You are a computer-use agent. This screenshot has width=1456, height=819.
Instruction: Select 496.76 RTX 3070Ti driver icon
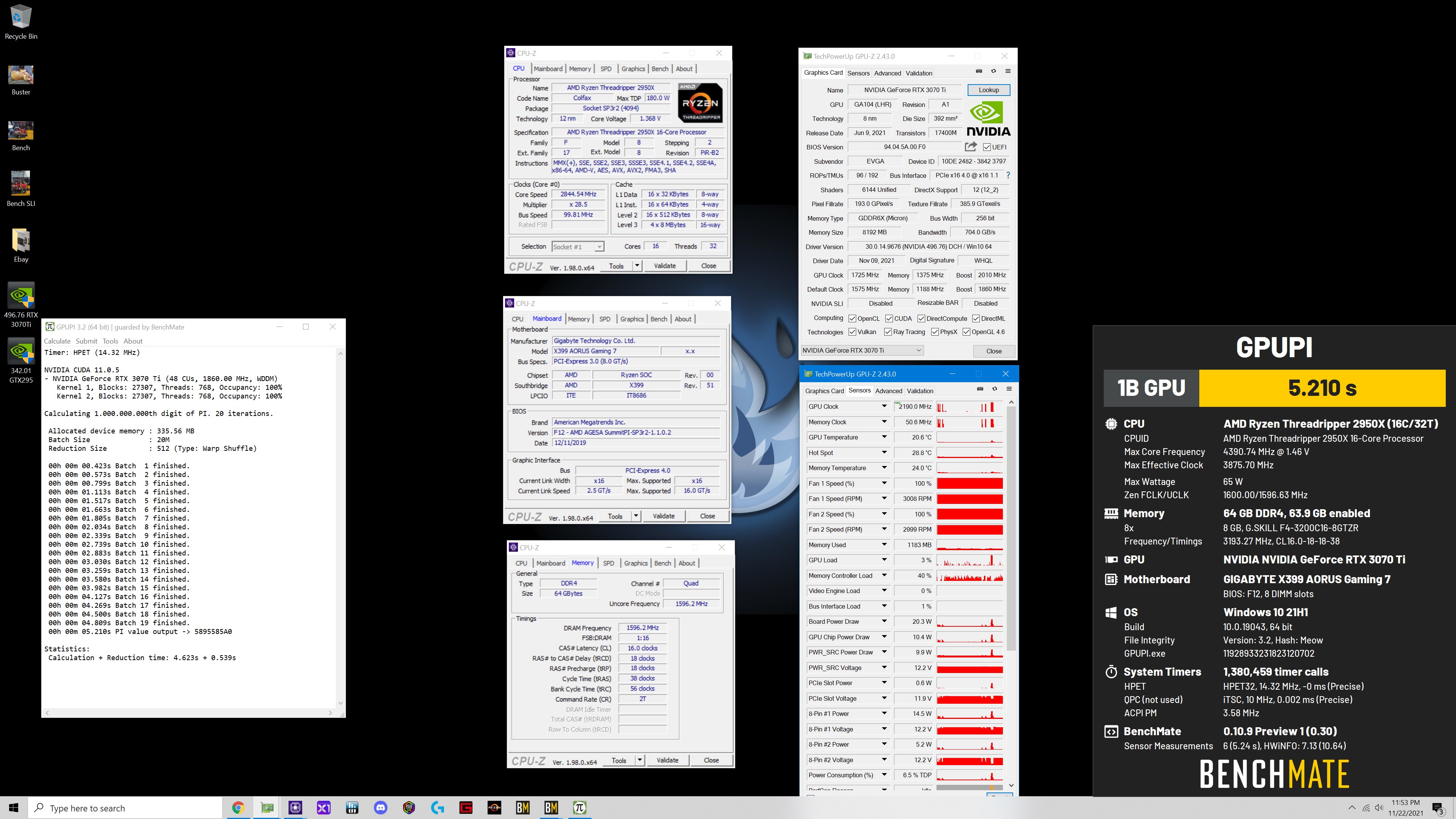pyautogui.click(x=21, y=305)
